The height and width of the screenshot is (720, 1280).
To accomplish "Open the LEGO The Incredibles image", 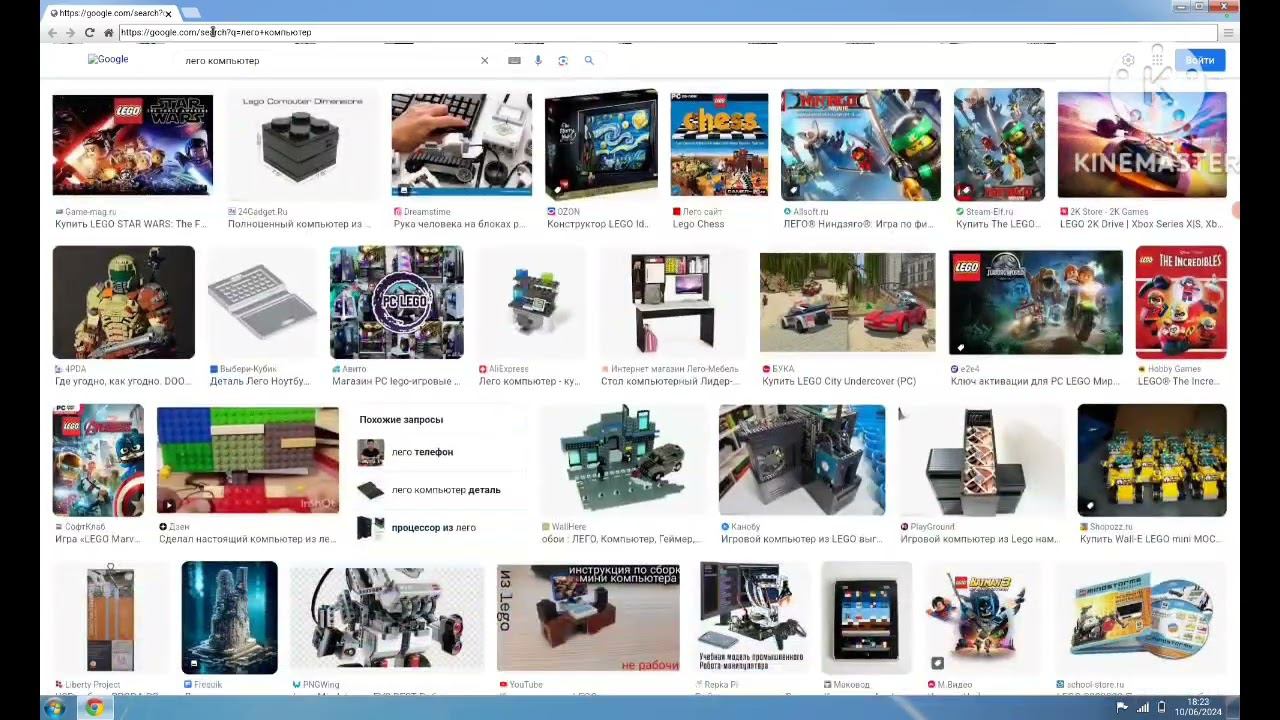I will (x=1181, y=302).
